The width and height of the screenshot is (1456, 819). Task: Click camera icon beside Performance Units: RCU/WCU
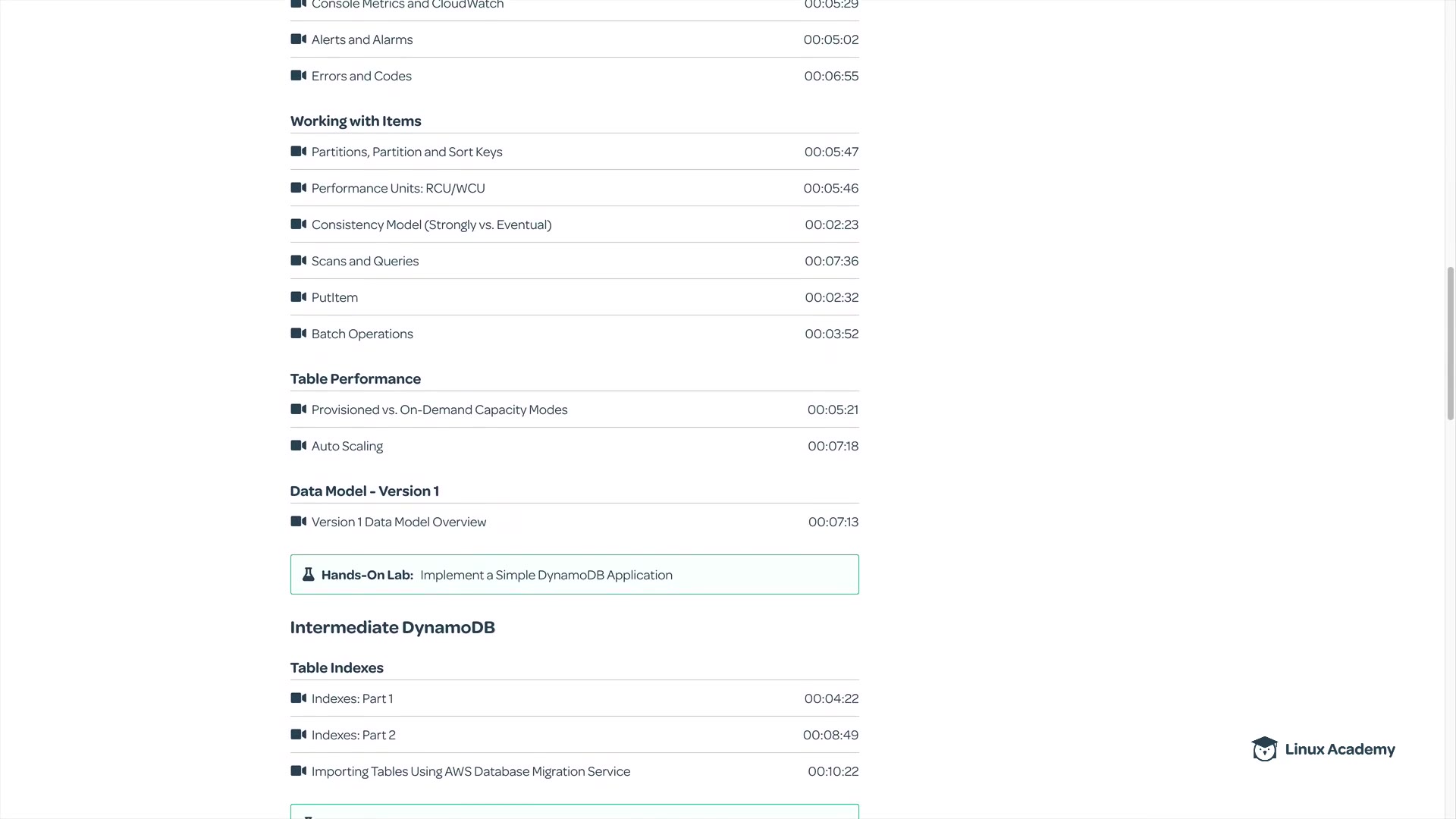[x=299, y=188]
